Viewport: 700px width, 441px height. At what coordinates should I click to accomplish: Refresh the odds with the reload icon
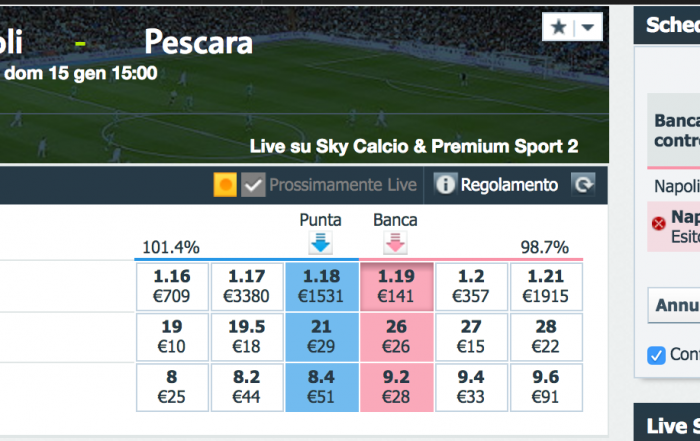click(x=583, y=184)
